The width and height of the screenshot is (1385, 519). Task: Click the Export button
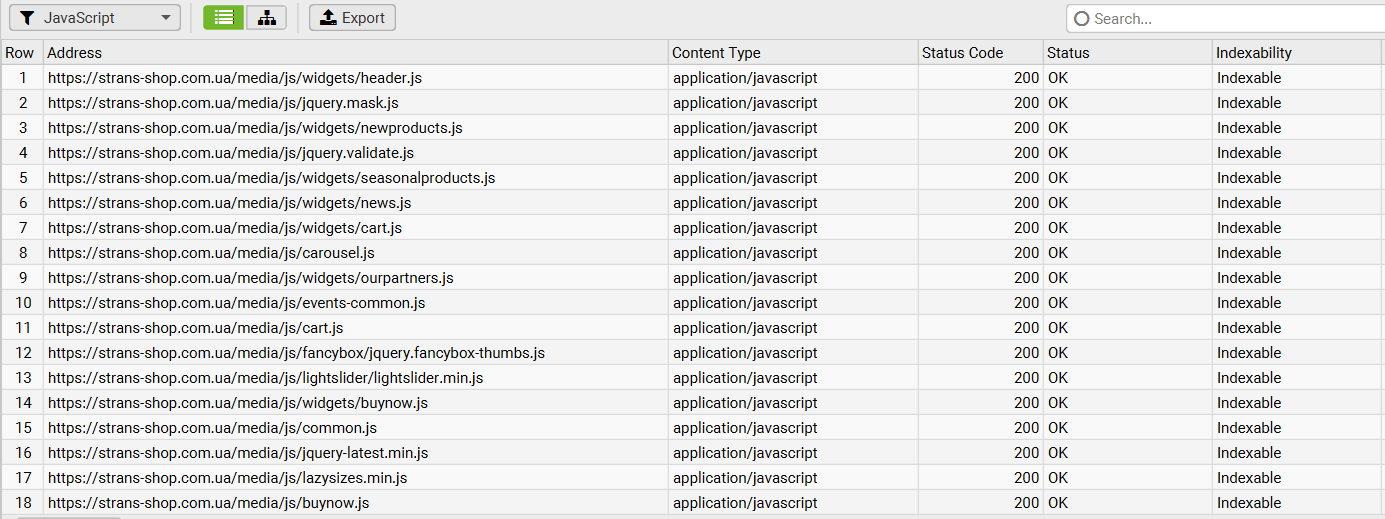[352, 18]
